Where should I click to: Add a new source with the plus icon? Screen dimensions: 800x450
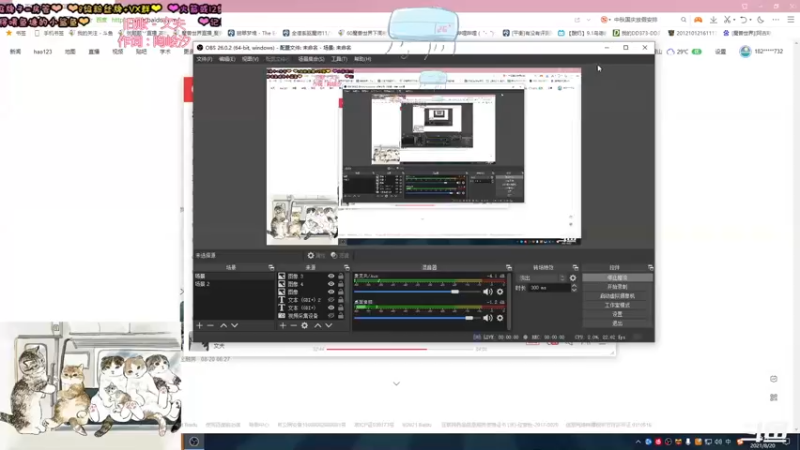point(283,326)
